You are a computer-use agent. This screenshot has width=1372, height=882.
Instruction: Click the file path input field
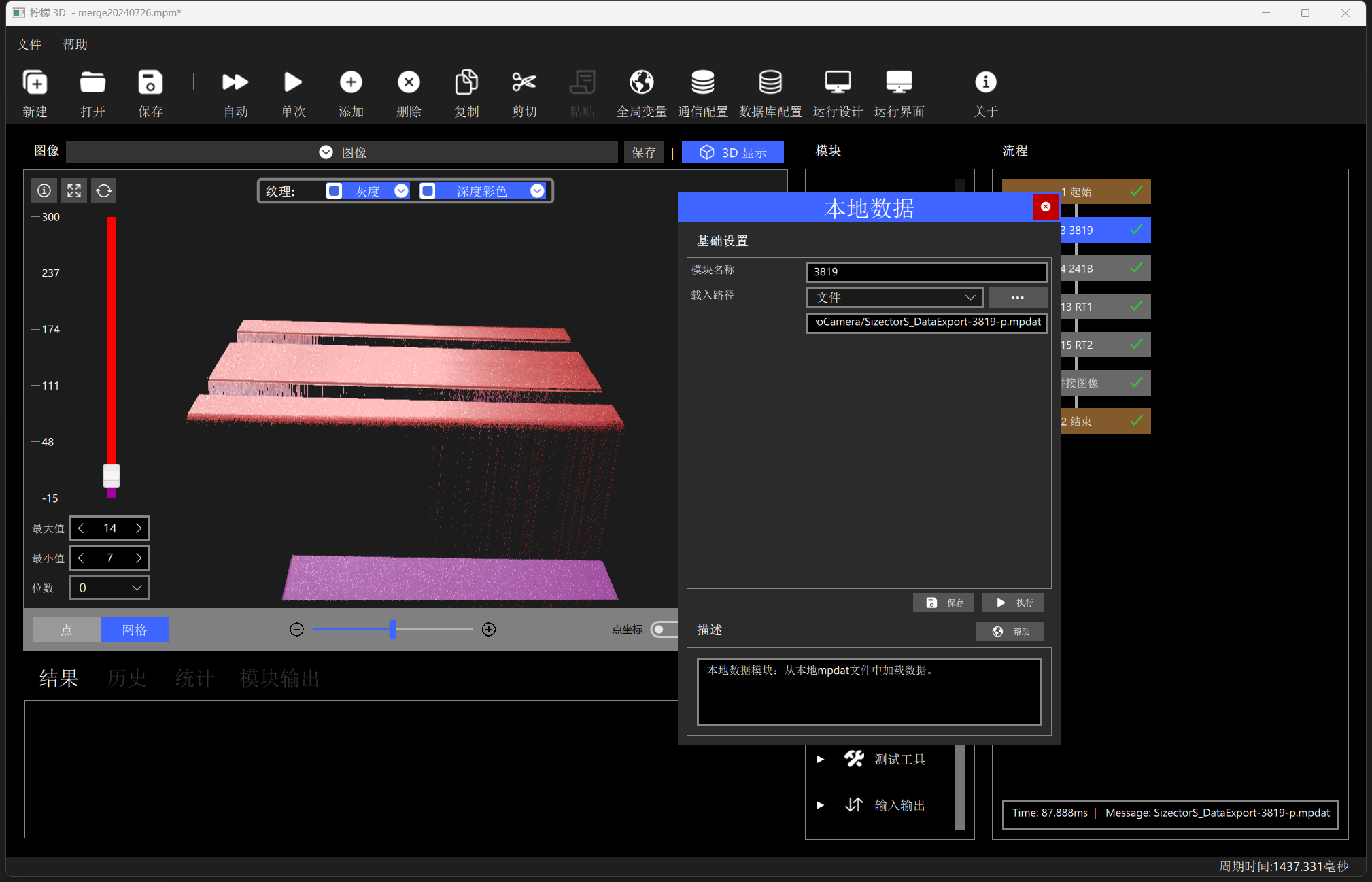tap(926, 322)
